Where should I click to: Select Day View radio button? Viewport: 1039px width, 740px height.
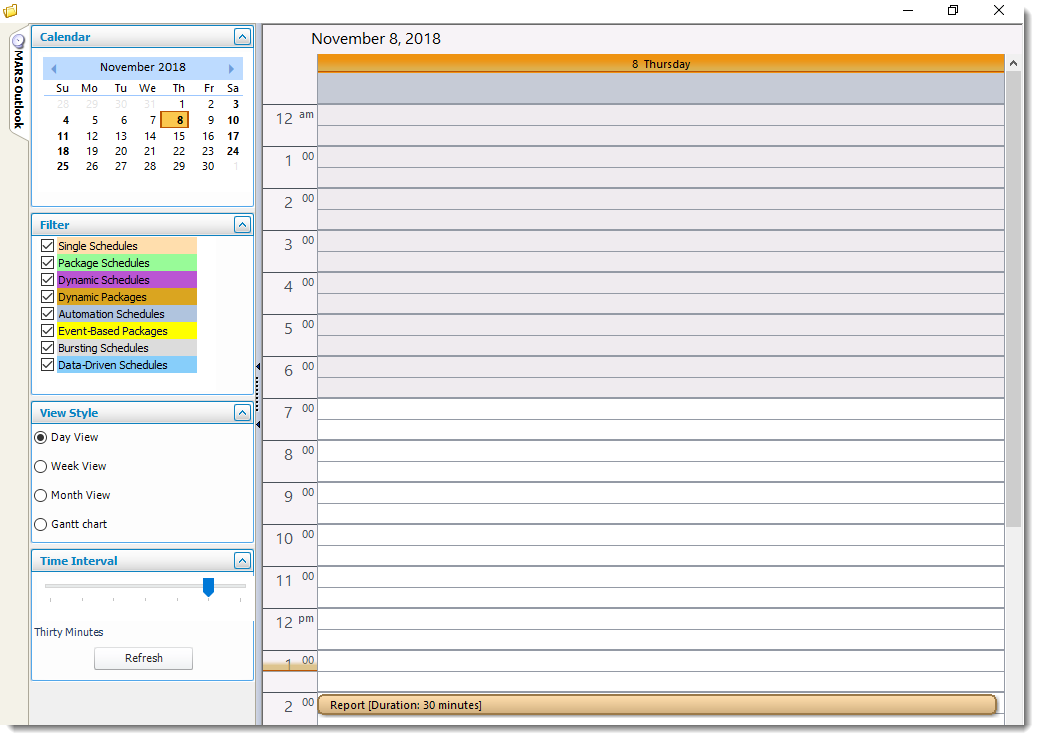pos(40,437)
